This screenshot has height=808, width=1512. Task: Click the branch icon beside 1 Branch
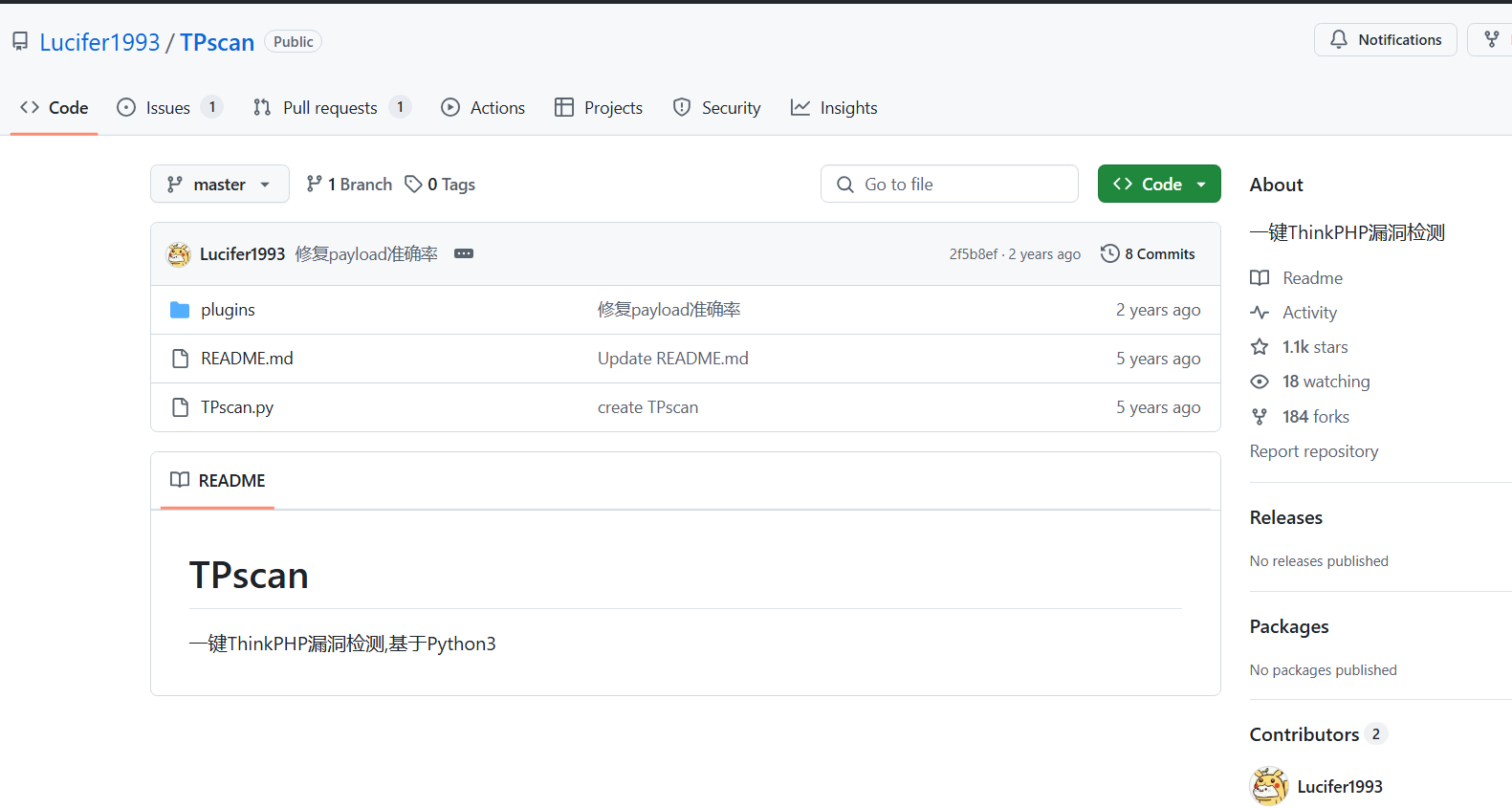[x=314, y=184]
